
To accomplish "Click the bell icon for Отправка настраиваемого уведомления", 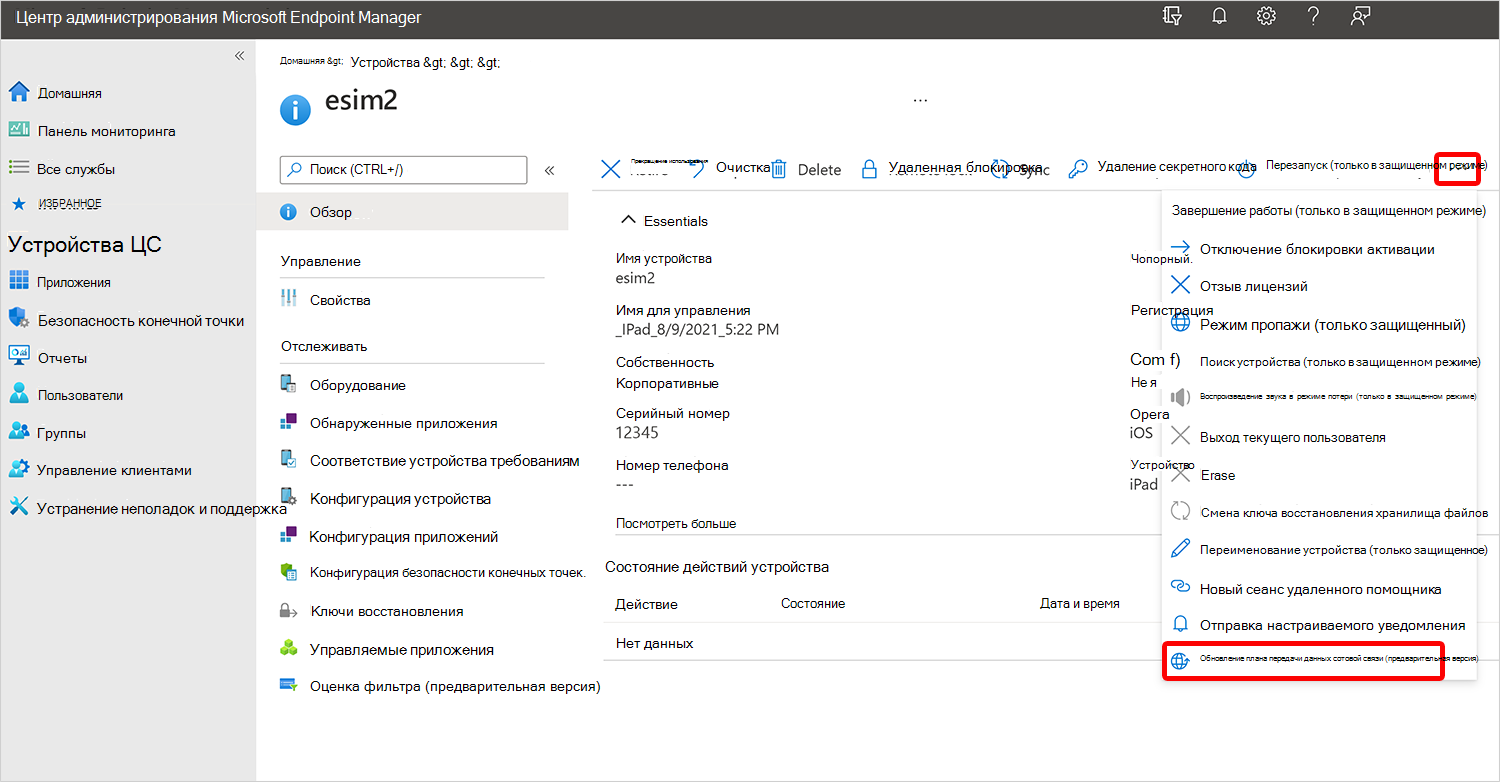I will click(1181, 624).
